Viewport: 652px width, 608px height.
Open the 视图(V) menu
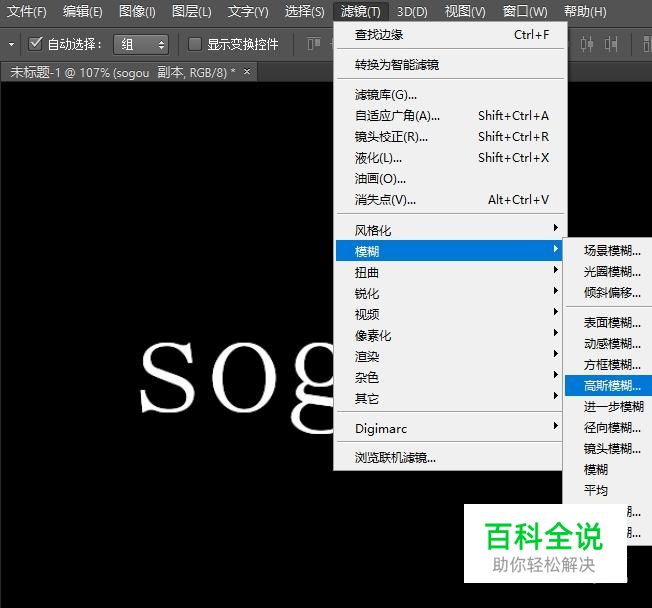point(465,11)
